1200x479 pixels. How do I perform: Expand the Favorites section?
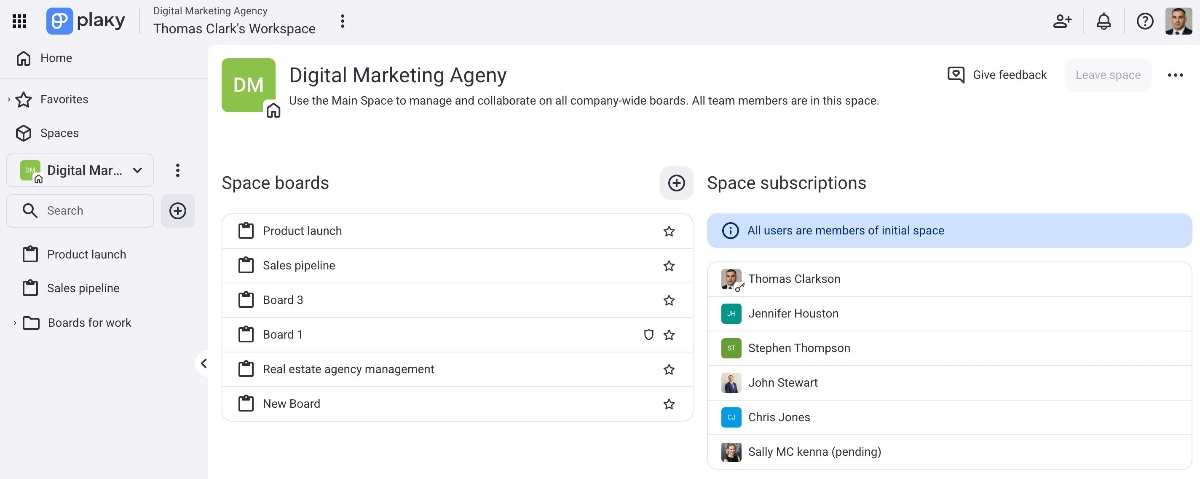(x=9, y=100)
